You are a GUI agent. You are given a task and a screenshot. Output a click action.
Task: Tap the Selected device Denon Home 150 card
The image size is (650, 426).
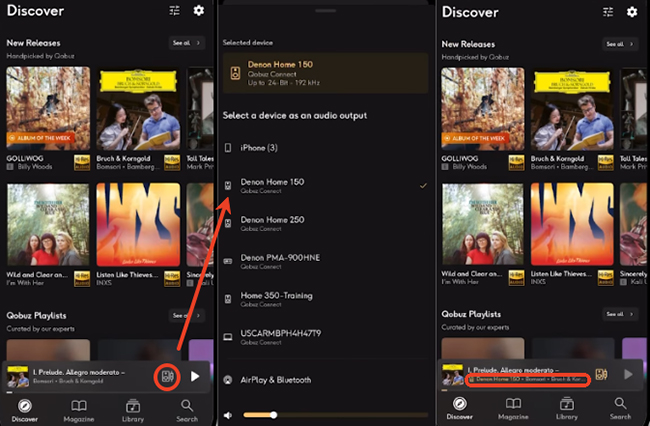tap(325, 73)
